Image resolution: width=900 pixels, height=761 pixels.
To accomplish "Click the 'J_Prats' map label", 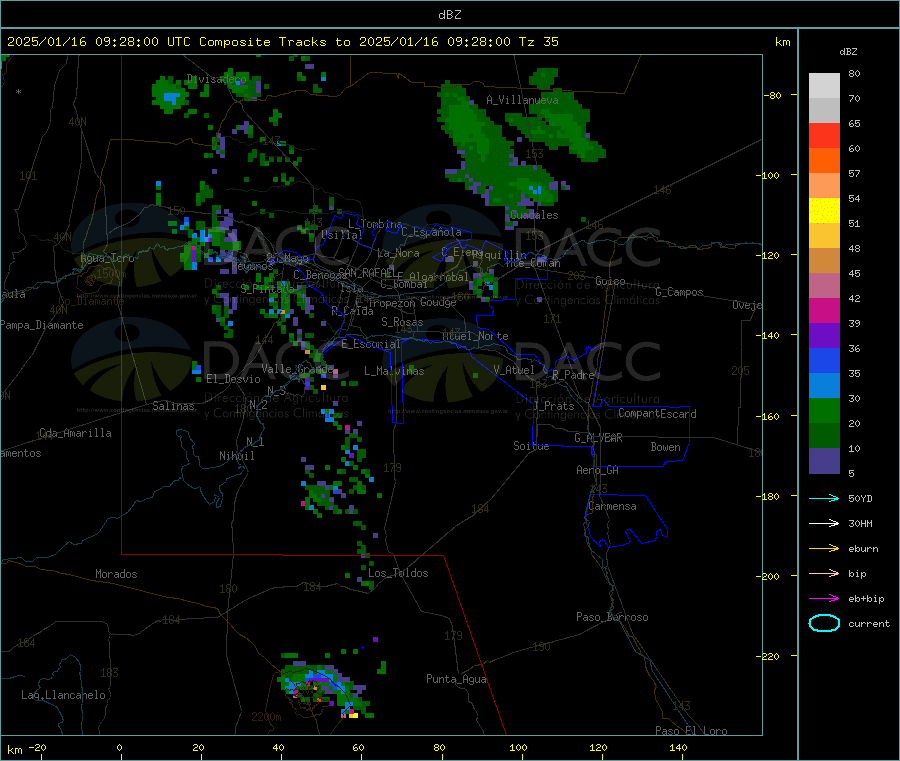I will pos(553,406).
